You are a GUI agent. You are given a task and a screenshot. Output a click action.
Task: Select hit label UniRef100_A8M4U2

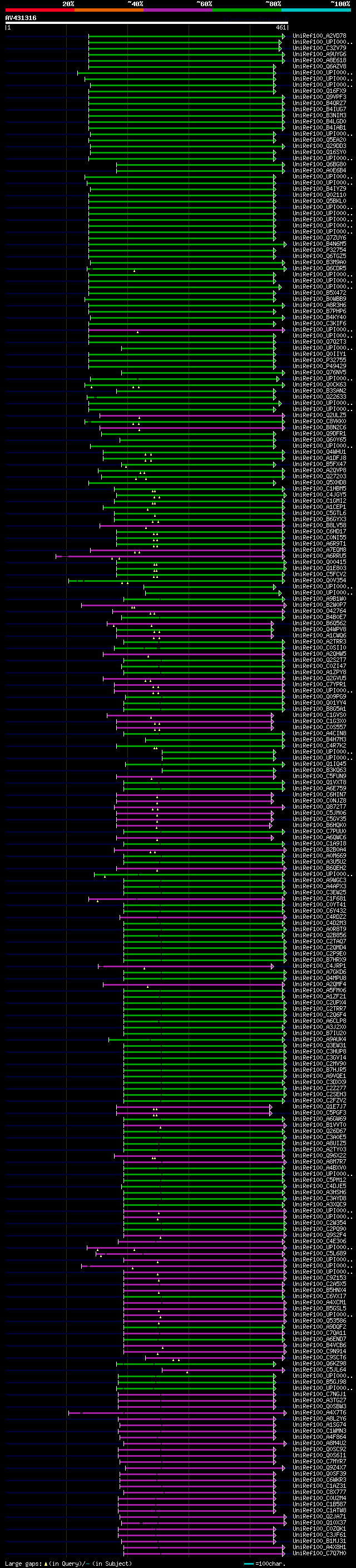coord(319,1443)
